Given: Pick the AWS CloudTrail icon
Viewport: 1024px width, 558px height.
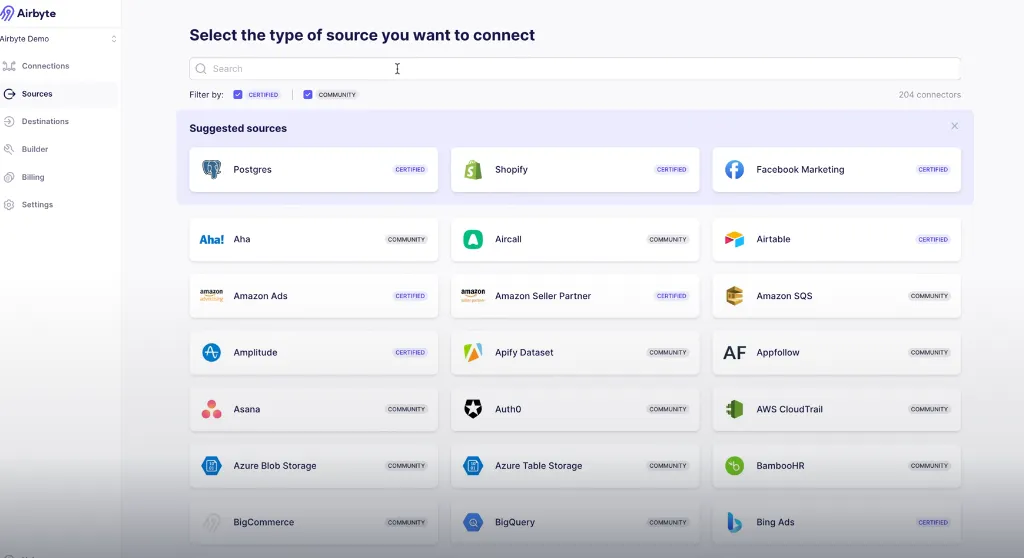Looking at the screenshot, I should (734, 409).
